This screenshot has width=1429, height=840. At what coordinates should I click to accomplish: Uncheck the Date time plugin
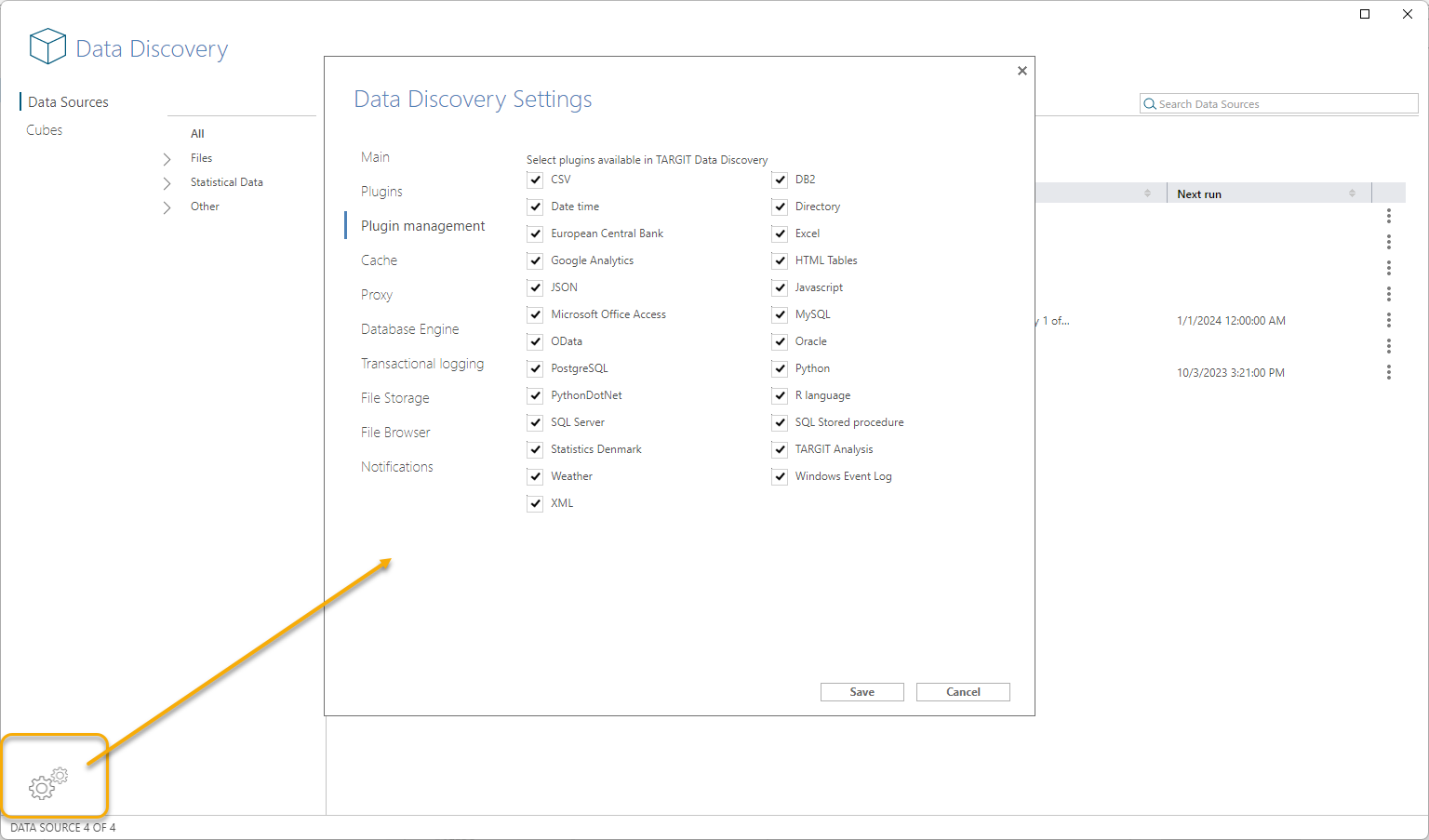535,207
